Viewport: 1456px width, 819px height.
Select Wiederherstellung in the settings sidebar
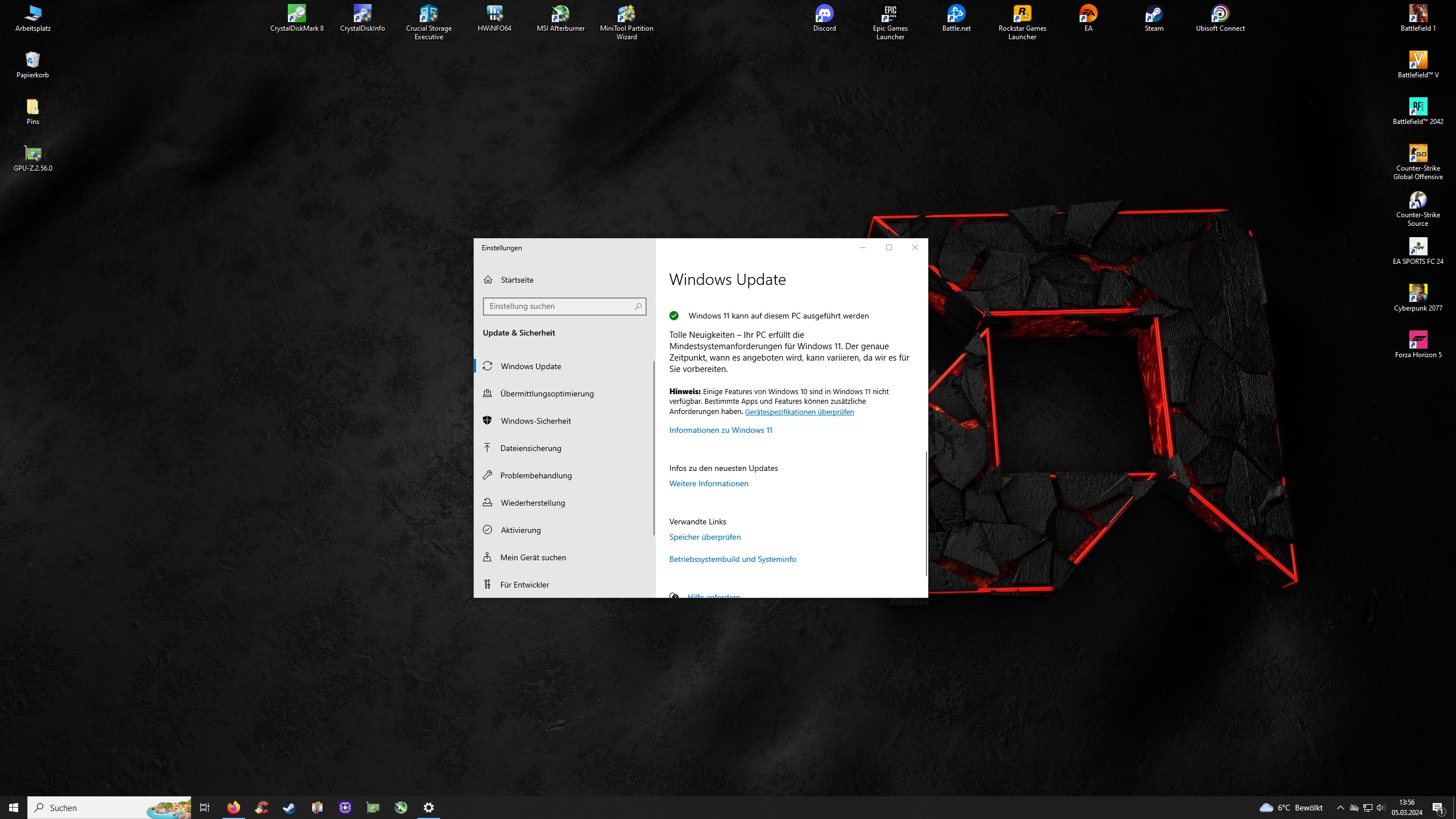(x=532, y=503)
